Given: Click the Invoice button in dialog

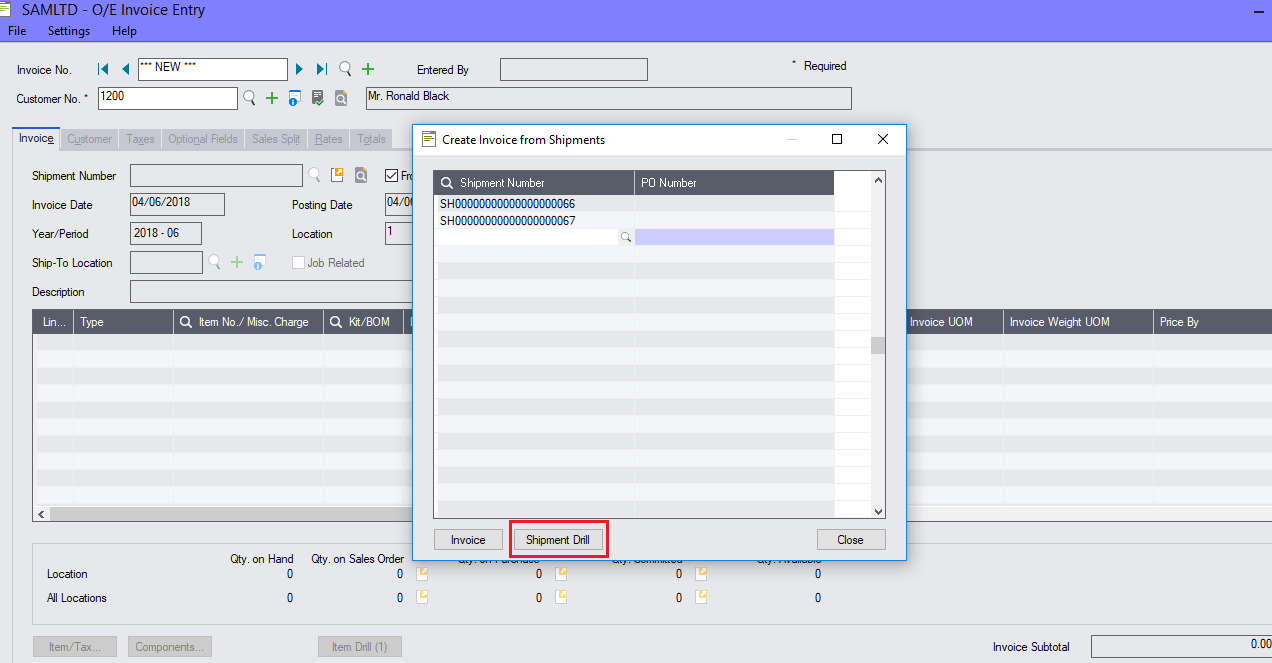Looking at the screenshot, I should pyautogui.click(x=468, y=540).
